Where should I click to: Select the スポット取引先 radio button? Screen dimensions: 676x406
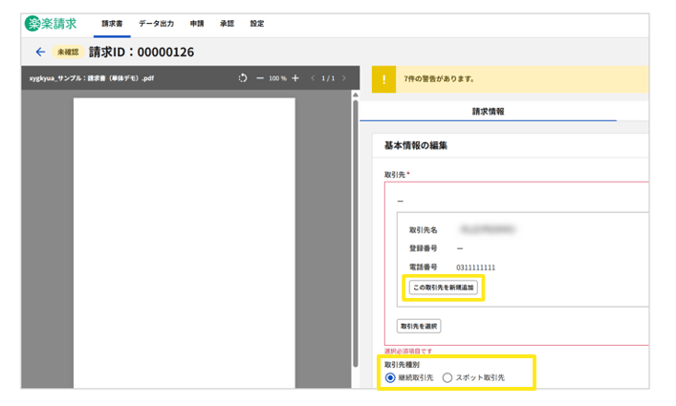click(447, 378)
